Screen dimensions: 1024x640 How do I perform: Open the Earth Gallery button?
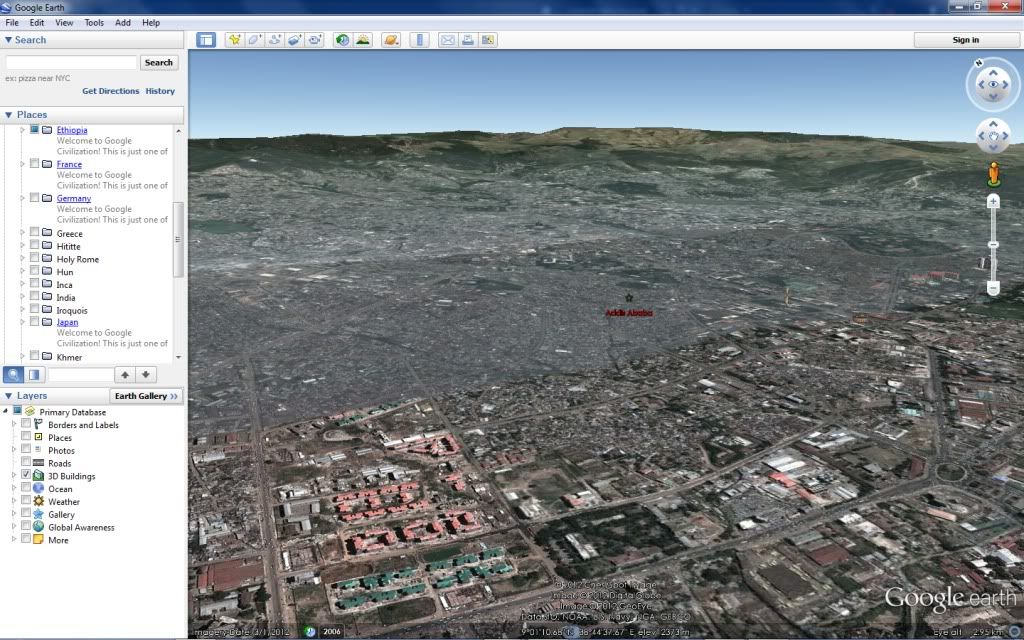click(146, 396)
